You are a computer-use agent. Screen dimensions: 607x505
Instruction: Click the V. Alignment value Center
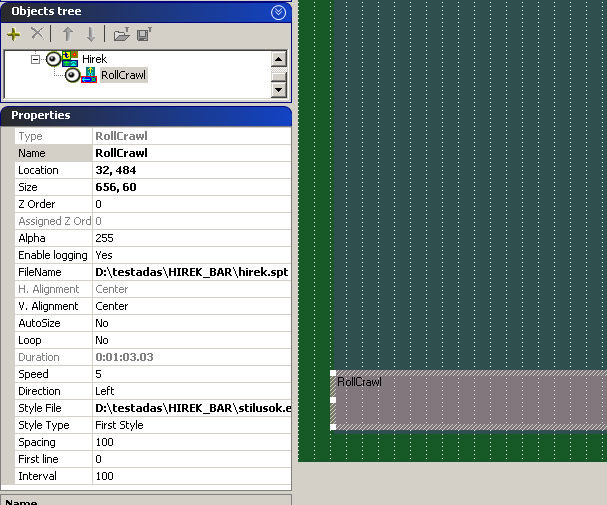[192, 306]
